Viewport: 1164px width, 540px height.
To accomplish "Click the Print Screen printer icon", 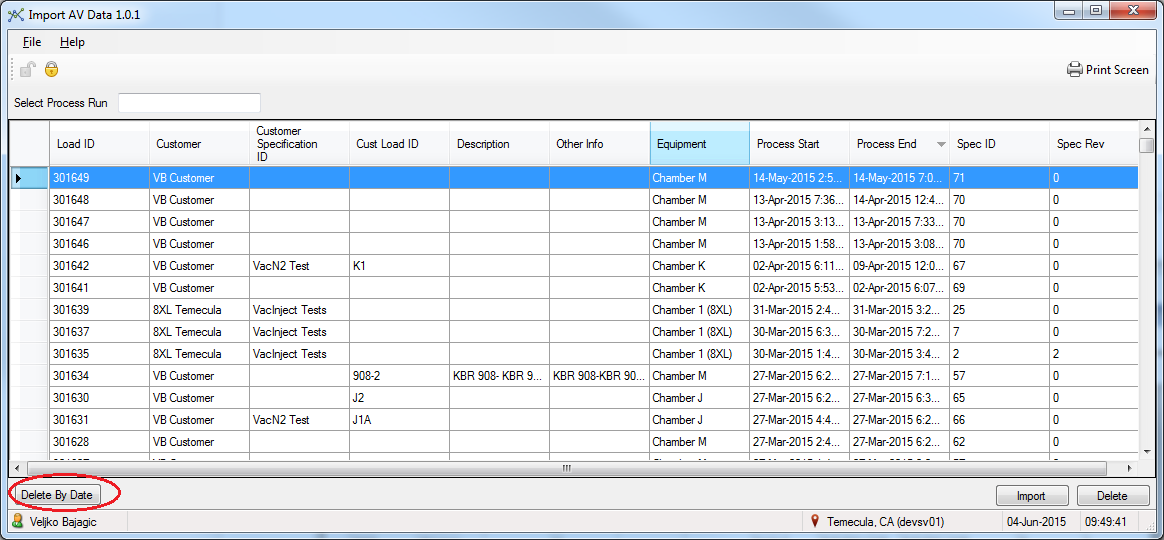I will pyautogui.click(x=1075, y=70).
